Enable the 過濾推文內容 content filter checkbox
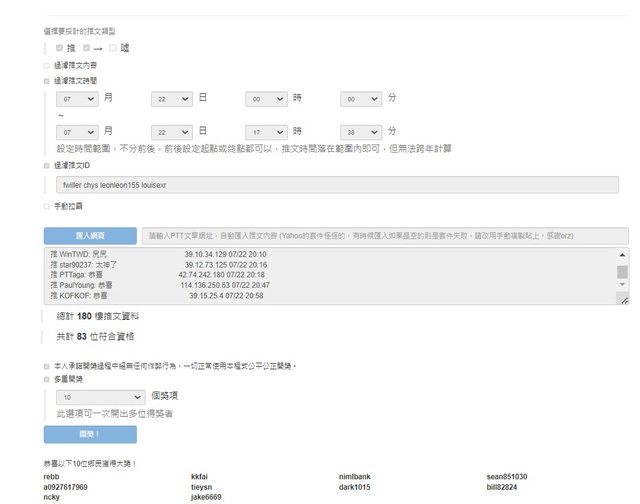This screenshot has width=640, height=504. click(x=47, y=65)
